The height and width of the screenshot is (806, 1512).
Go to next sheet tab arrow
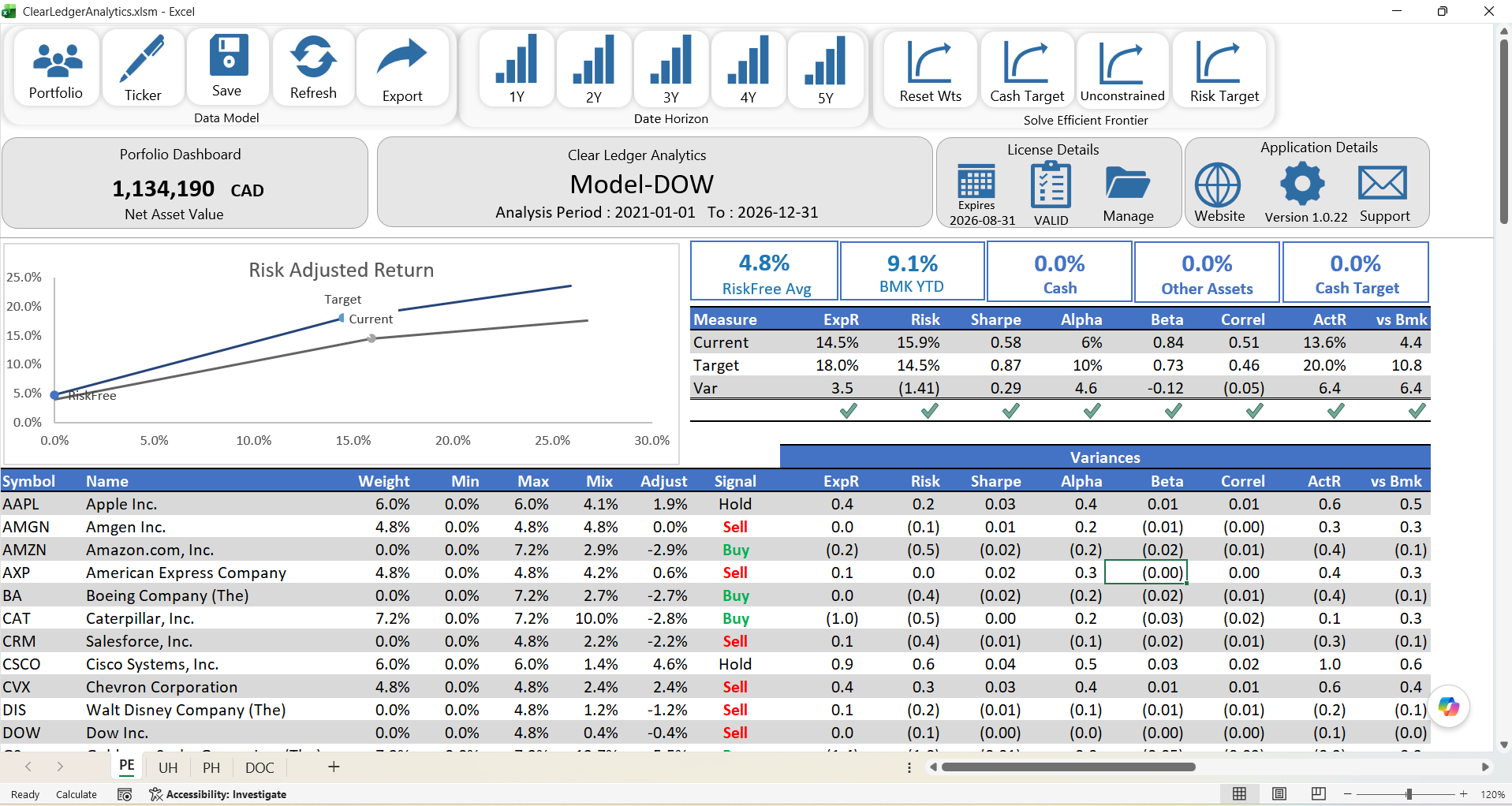click(x=60, y=767)
